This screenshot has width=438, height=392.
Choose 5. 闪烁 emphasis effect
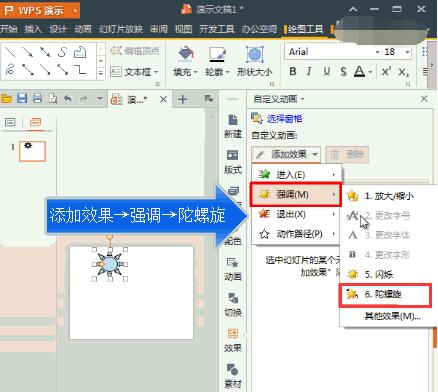coord(388,274)
